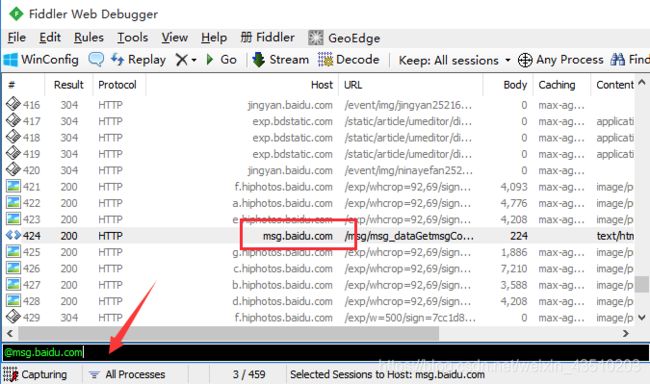This screenshot has width=650, height=384.
Task: Click the comment speech bubble icon
Action: tap(96, 60)
